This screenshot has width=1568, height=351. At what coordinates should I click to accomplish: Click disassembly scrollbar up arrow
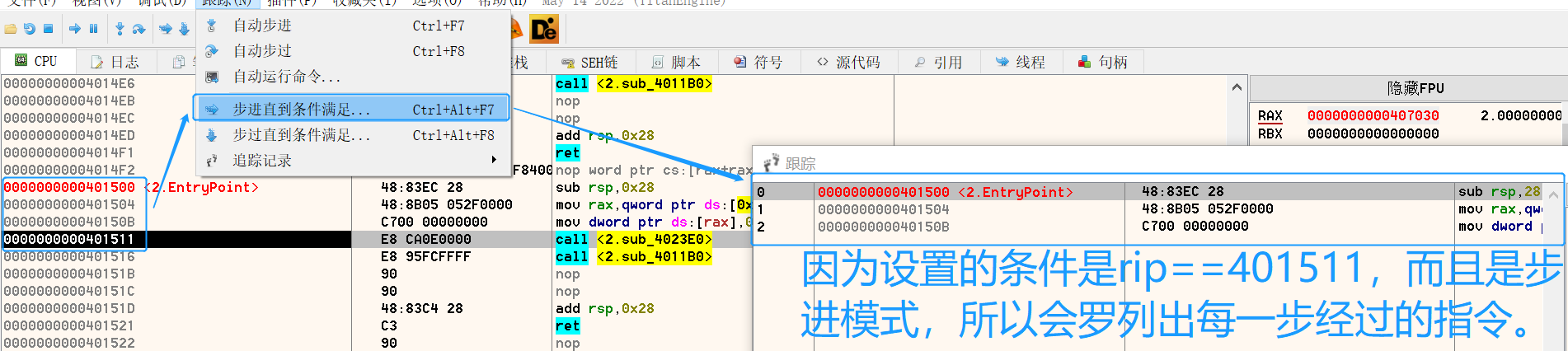(x=1236, y=87)
